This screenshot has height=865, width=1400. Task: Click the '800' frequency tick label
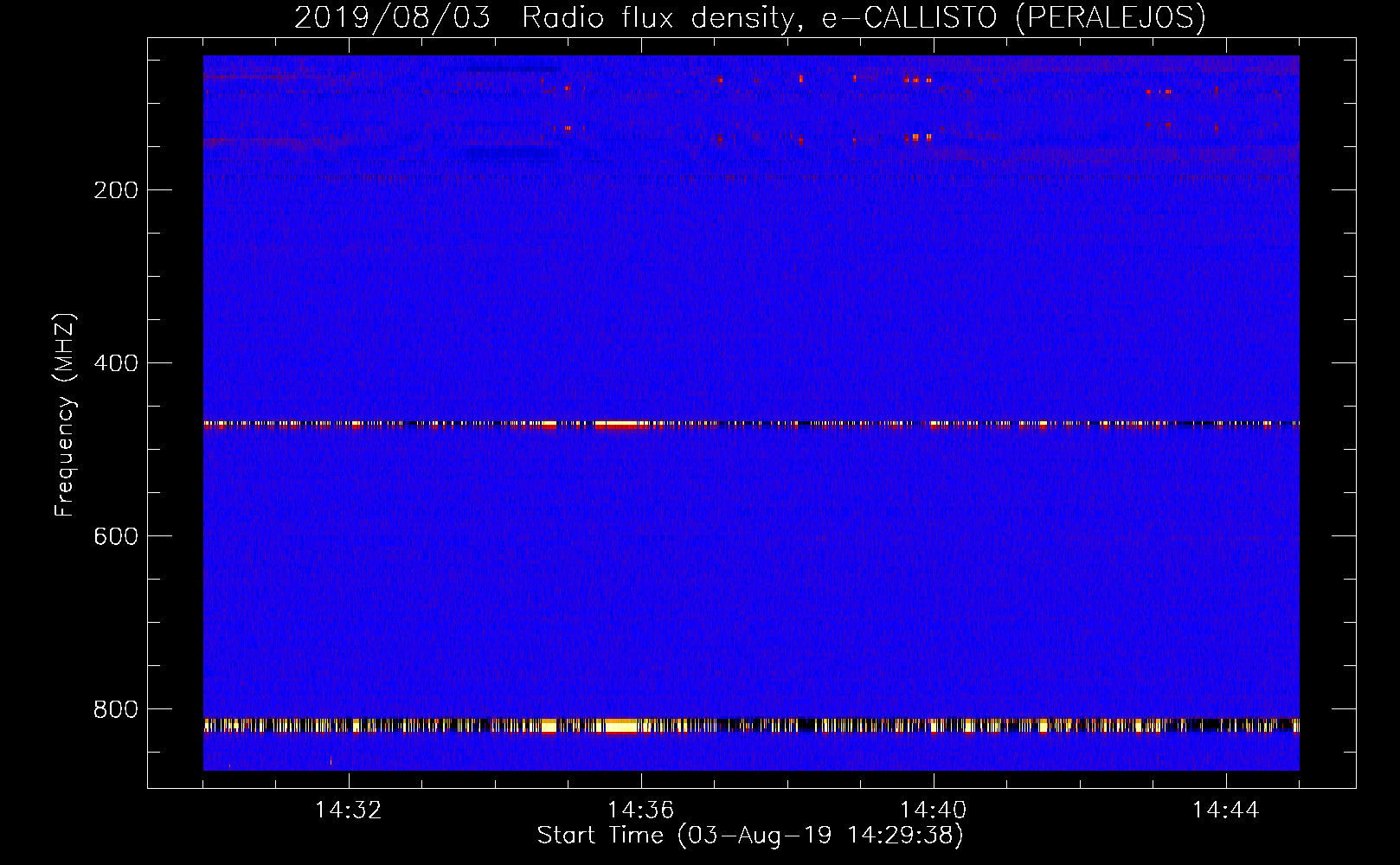click(x=116, y=709)
